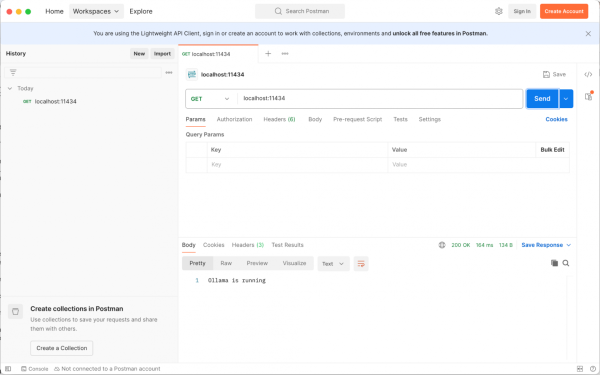Switch to the Tests tab

400,119
